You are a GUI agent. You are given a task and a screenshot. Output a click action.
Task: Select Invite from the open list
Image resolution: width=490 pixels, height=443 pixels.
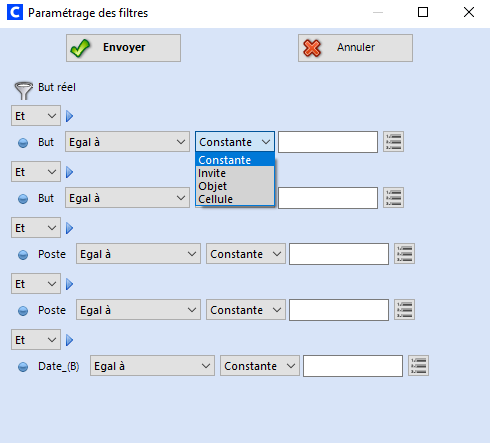click(235, 173)
